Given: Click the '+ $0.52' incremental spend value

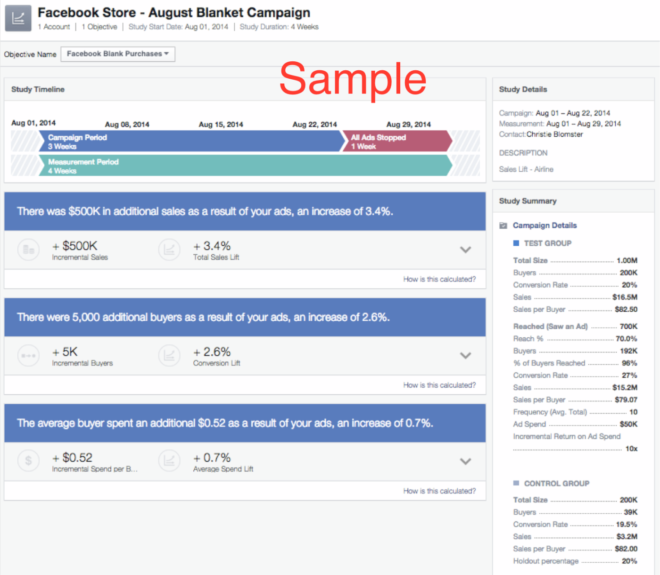Looking at the screenshot, I should (x=72, y=458).
